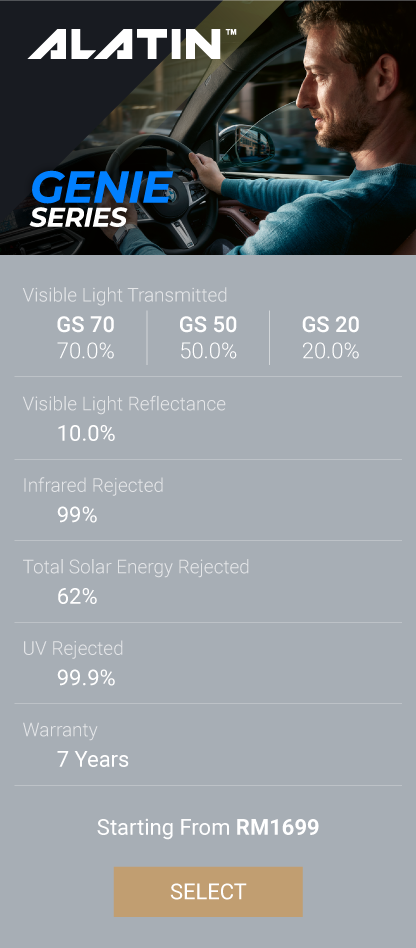Click the Visible Light Transmitted label
Screen dimensions: 416x948
point(125,295)
